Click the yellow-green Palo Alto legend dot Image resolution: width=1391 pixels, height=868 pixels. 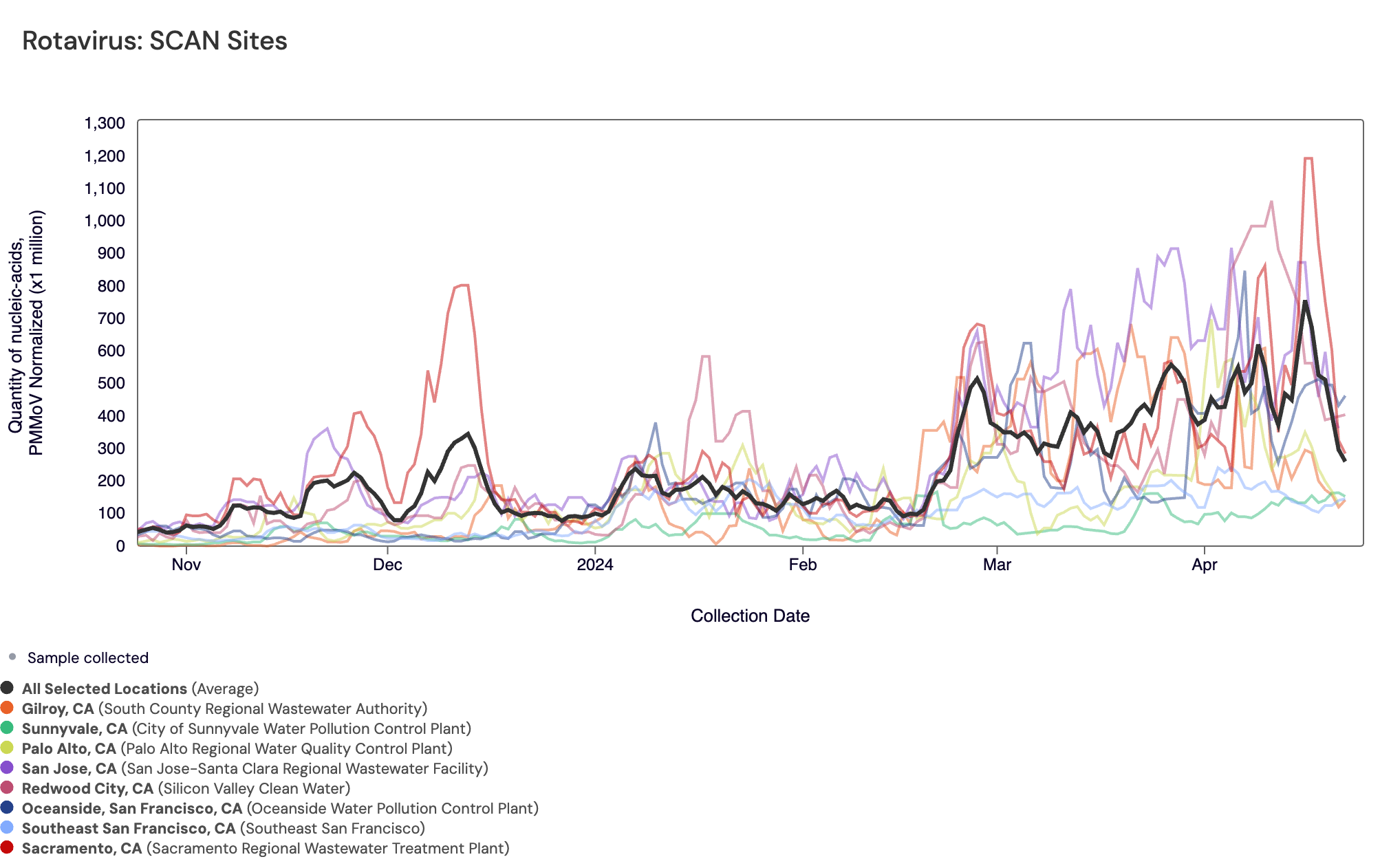point(7,748)
